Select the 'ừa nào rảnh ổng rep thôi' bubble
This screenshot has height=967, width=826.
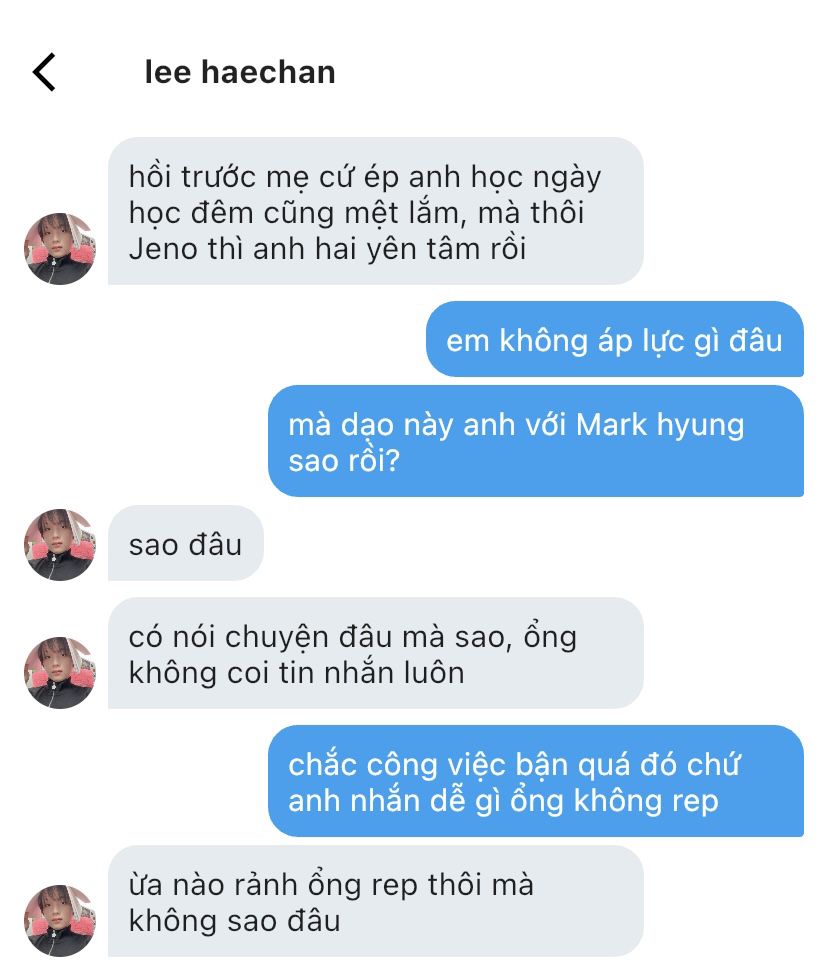[376, 901]
